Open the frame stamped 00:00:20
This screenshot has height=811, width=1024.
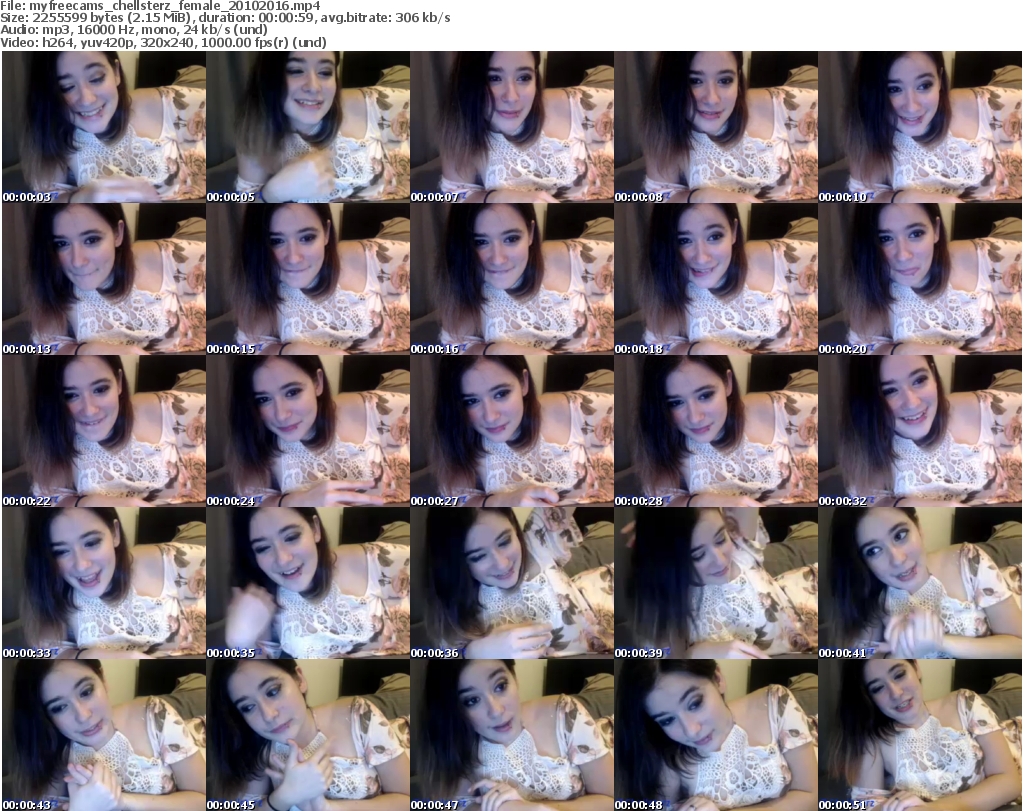[920, 279]
